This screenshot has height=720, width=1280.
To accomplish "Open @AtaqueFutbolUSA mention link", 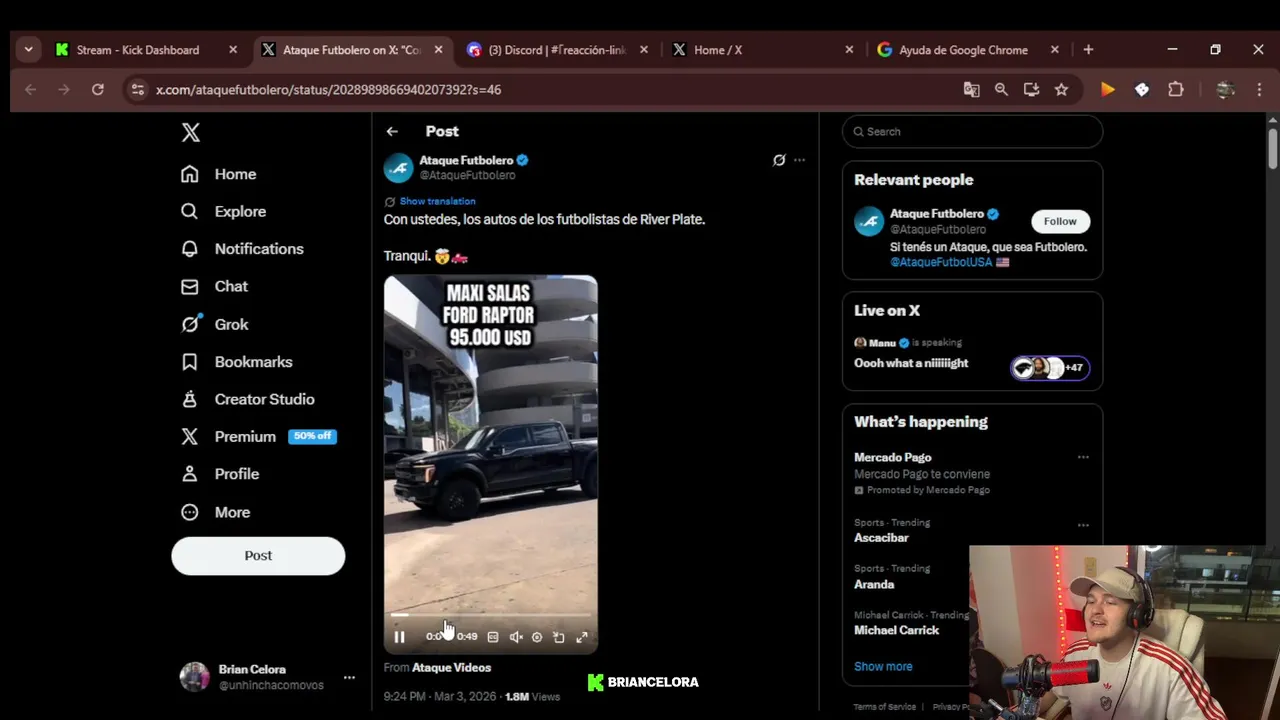I will 941,262.
